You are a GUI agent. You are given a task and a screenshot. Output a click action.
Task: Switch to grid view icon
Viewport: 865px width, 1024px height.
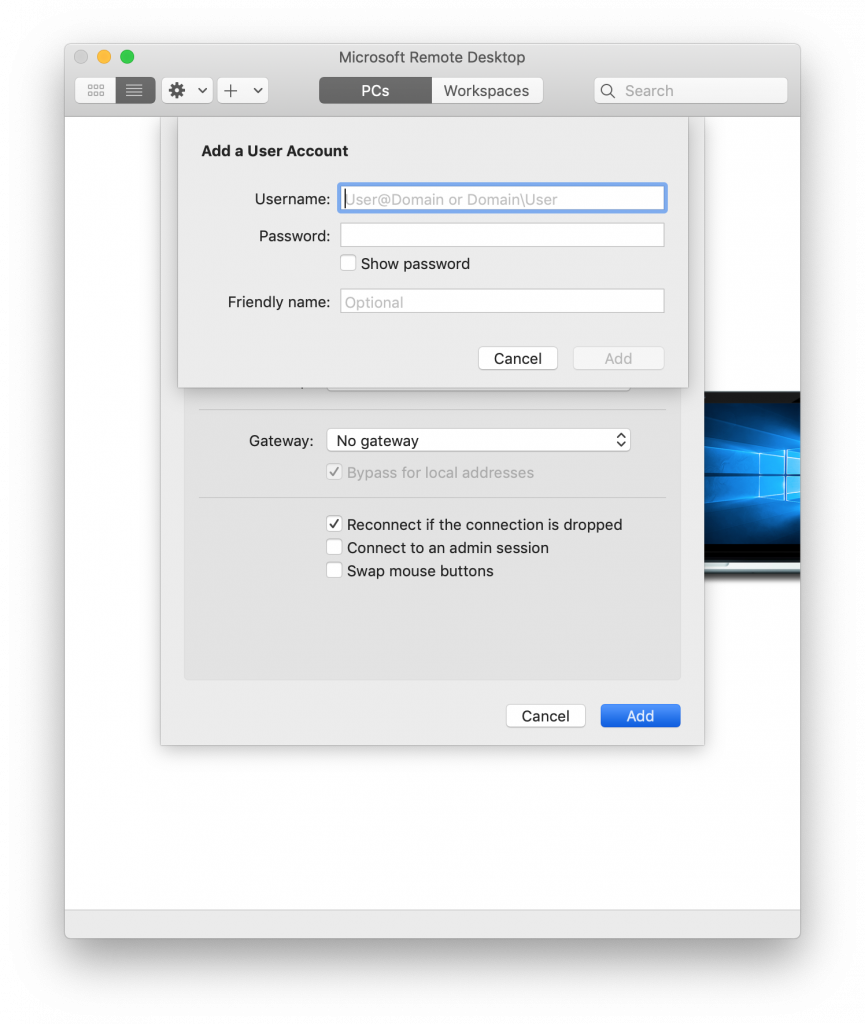coord(96,91)
